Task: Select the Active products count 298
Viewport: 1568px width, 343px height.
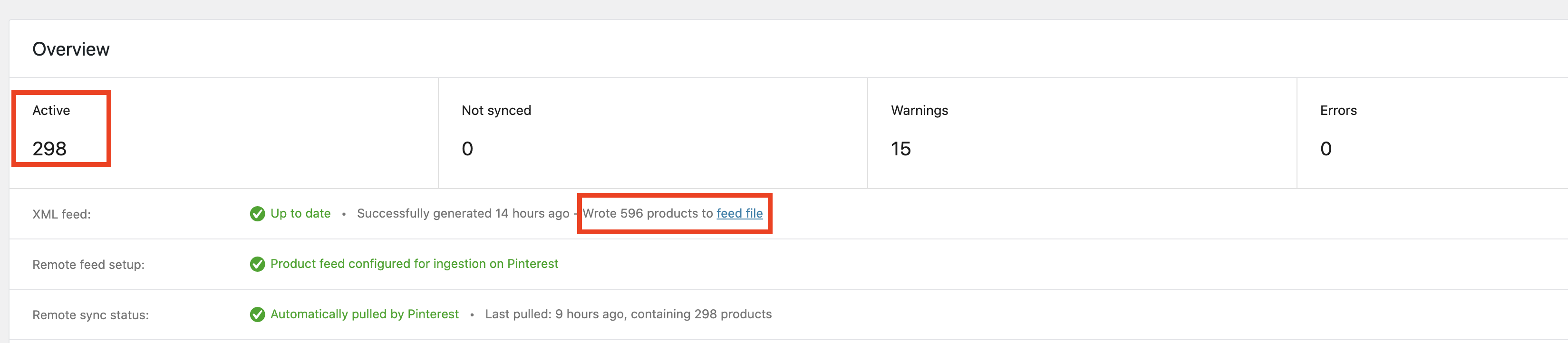Action: click(49, 148)
